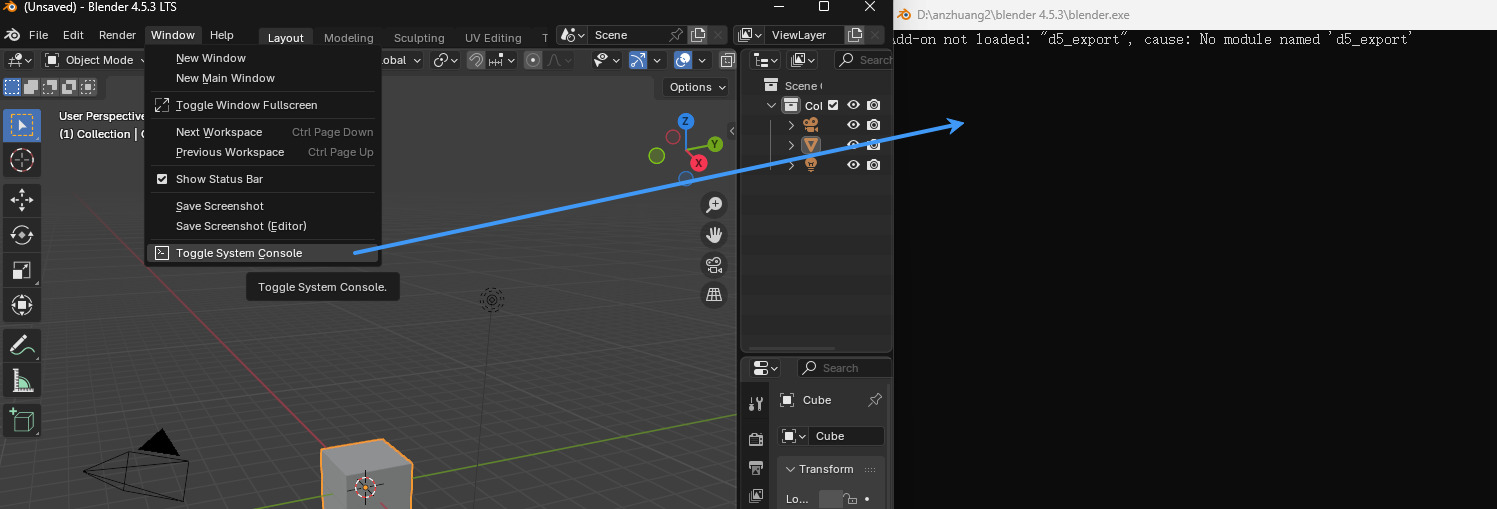Select the Add Cube tool
Image resolution: width=1497 pixels, height=509 pixels.
coord(21,420)
